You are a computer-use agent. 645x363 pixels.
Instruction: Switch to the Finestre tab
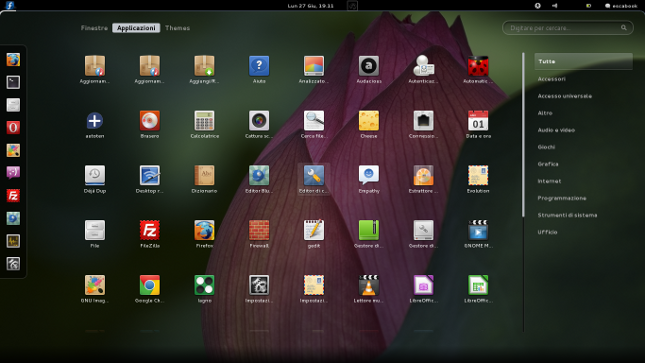(x=94, y=28)
